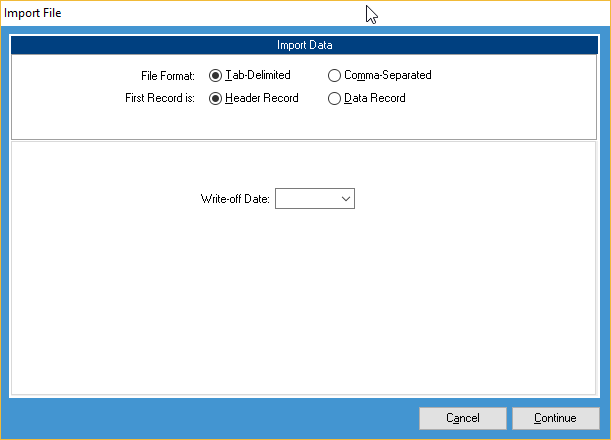The height and width of the screenshot is (440, 611).
Task: Choose Comma-Separated file format option
Action: [x=334, y=75]
